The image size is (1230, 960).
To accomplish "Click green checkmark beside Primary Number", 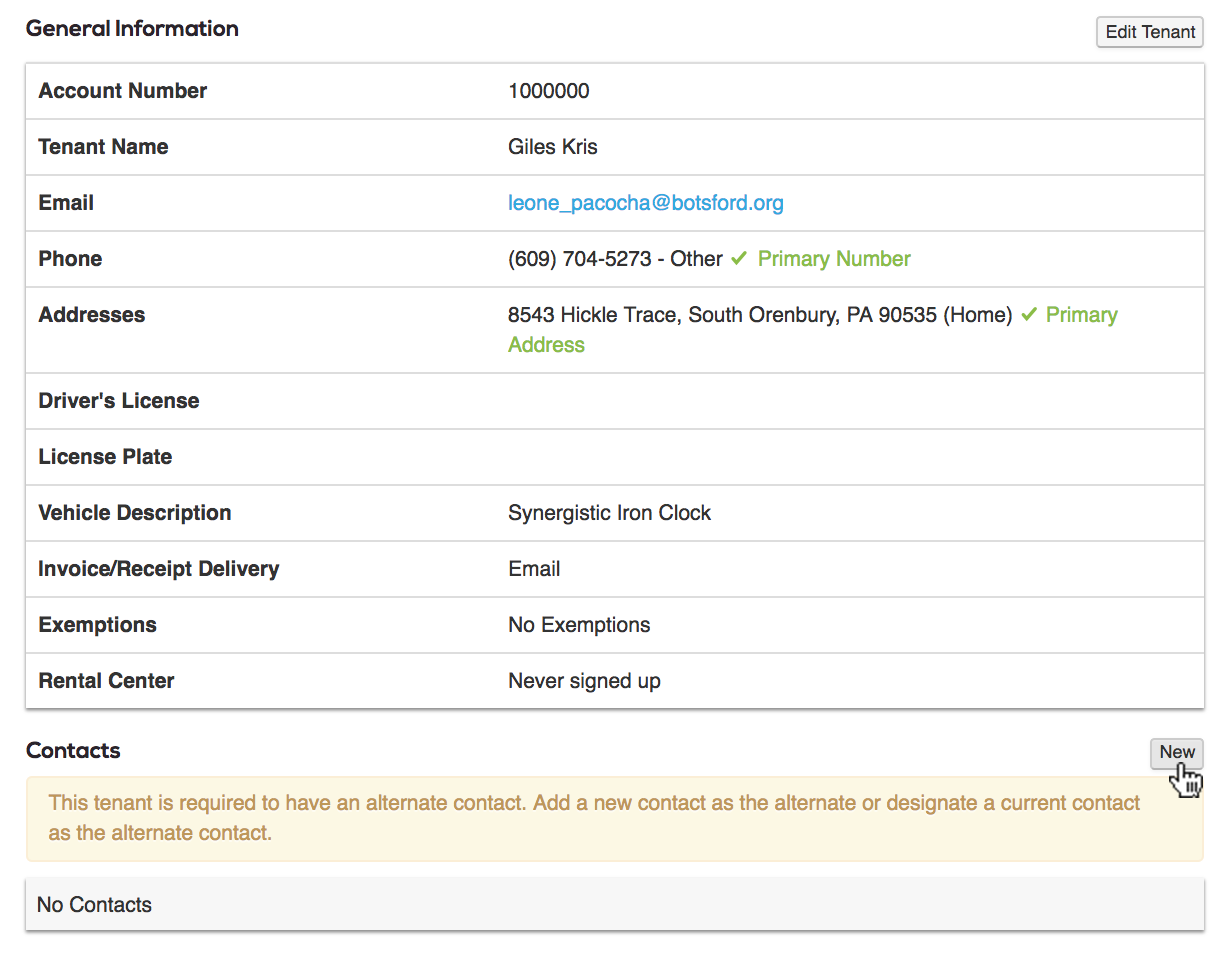I will point(739,259).
